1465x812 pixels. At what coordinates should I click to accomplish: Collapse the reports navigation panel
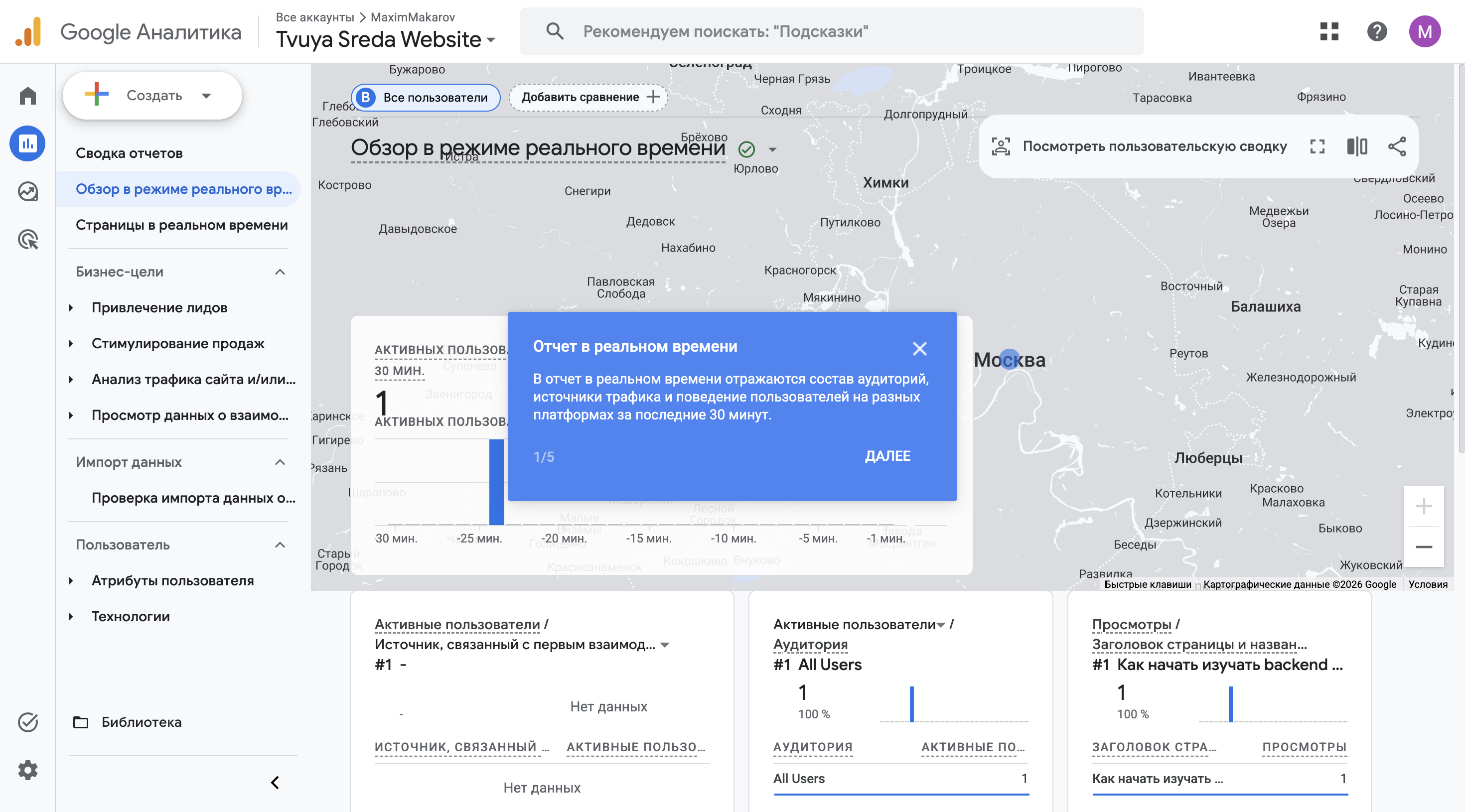point(275,783)
